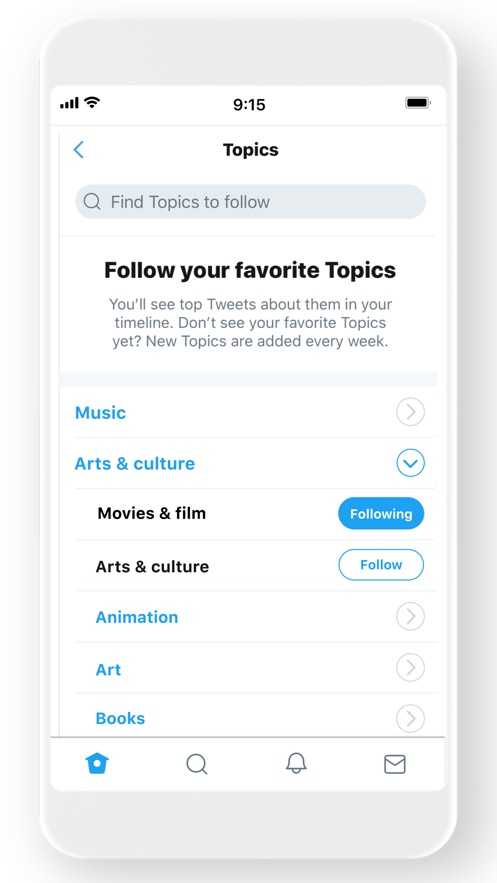The width and height of the screenshot is (497, 883).
Task: Click the magnifier icon in search field
Action: tap(92, 202)
